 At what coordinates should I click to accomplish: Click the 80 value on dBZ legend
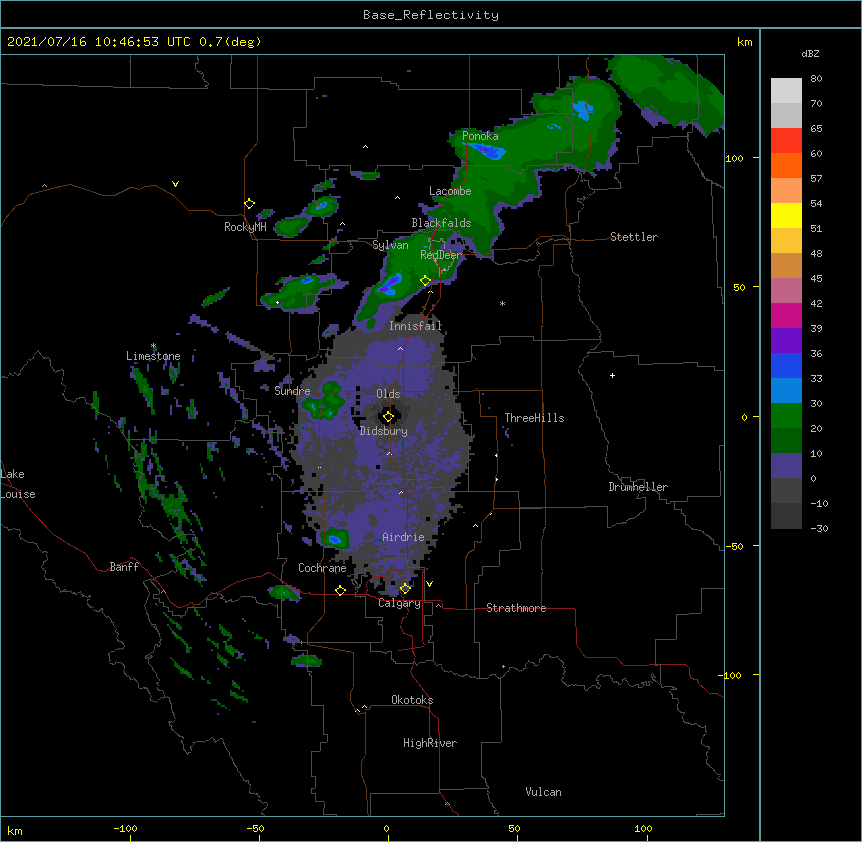816,79
